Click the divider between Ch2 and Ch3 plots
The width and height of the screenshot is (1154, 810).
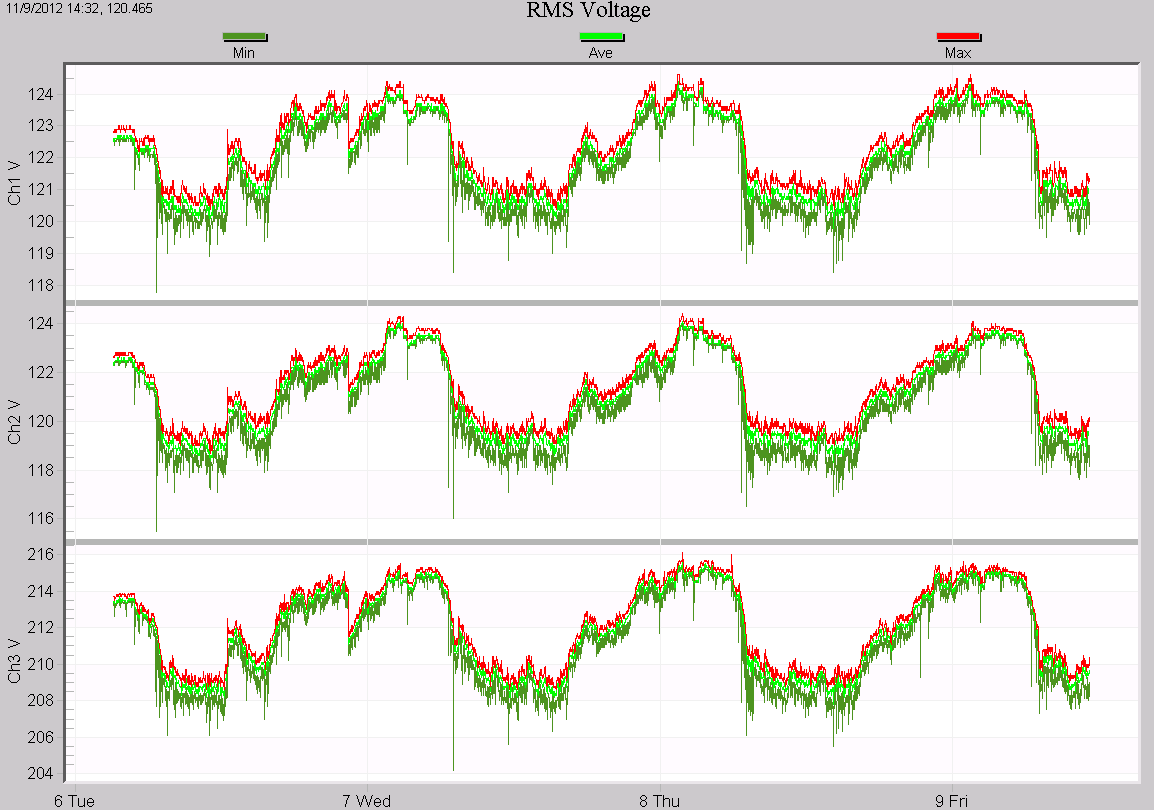click(x=602, y=542)
